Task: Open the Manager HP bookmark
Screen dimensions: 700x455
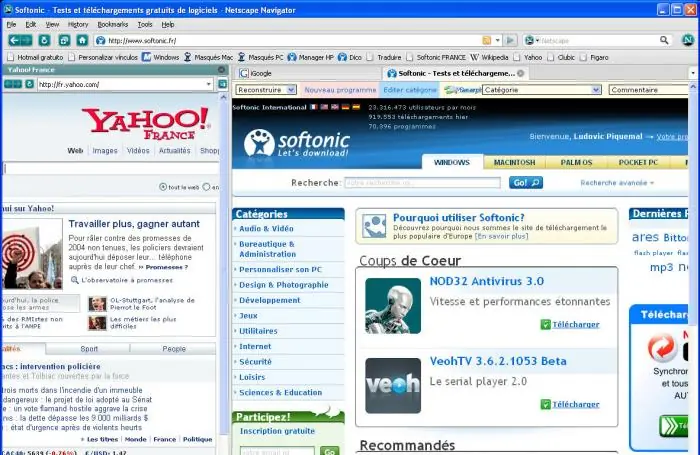Action: click(x=311, y=57)
